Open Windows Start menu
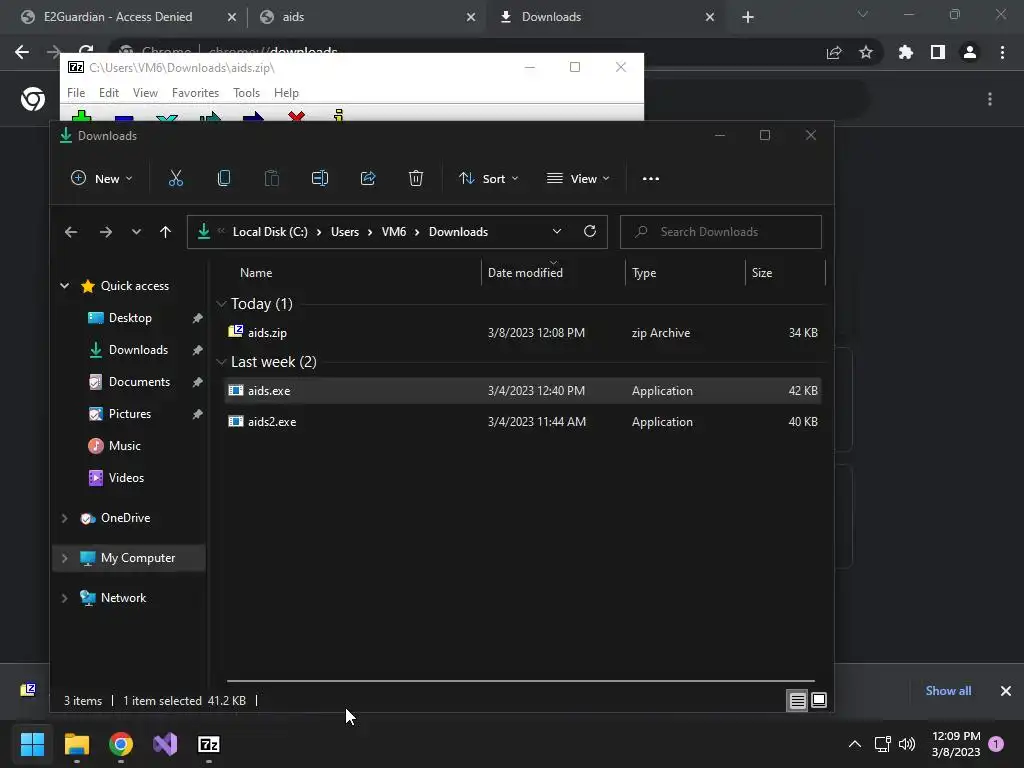Screen dimensions: 1024x768 click(32, 744)
